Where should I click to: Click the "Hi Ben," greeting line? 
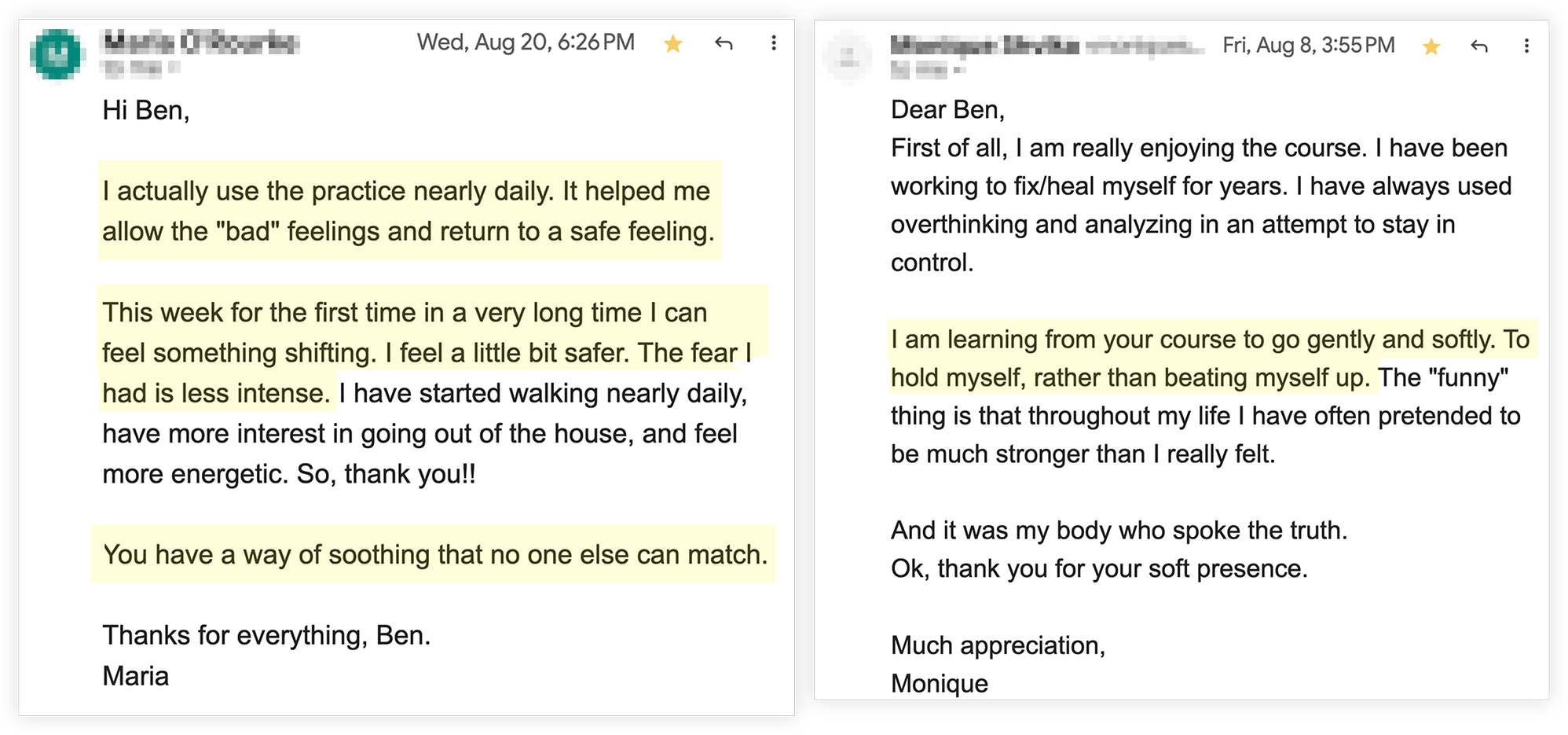pos(146,110)
